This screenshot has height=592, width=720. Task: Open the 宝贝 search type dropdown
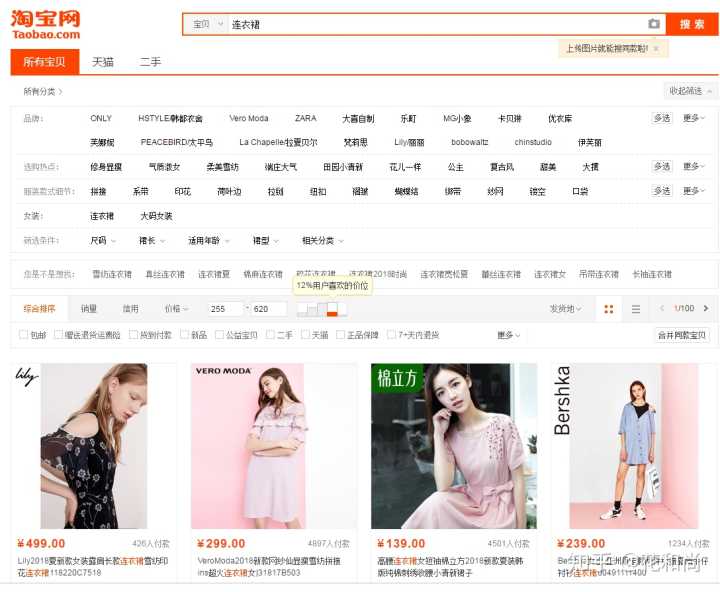pos(205,24)
